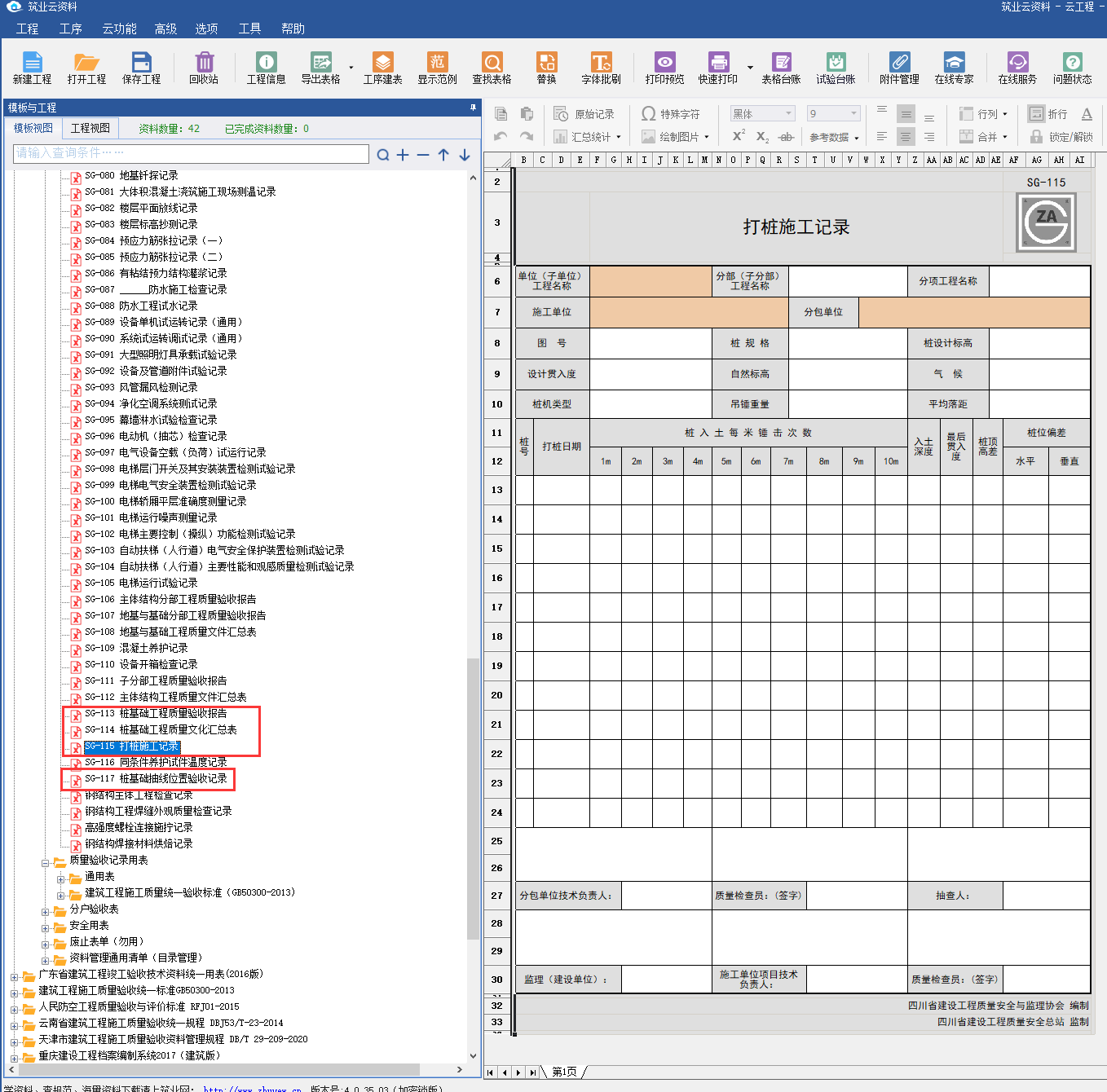Click the template search input field
Image resolution: width=1107 pixels, height=1092 pixels.
pyautogui.click(x=192, y=153)
